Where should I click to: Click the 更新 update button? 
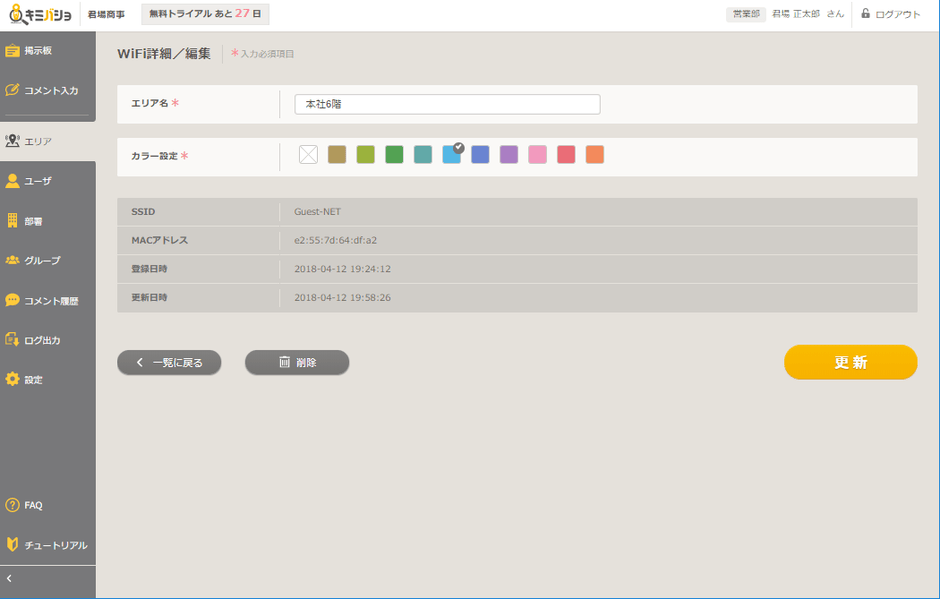click(x=850, y=363)
